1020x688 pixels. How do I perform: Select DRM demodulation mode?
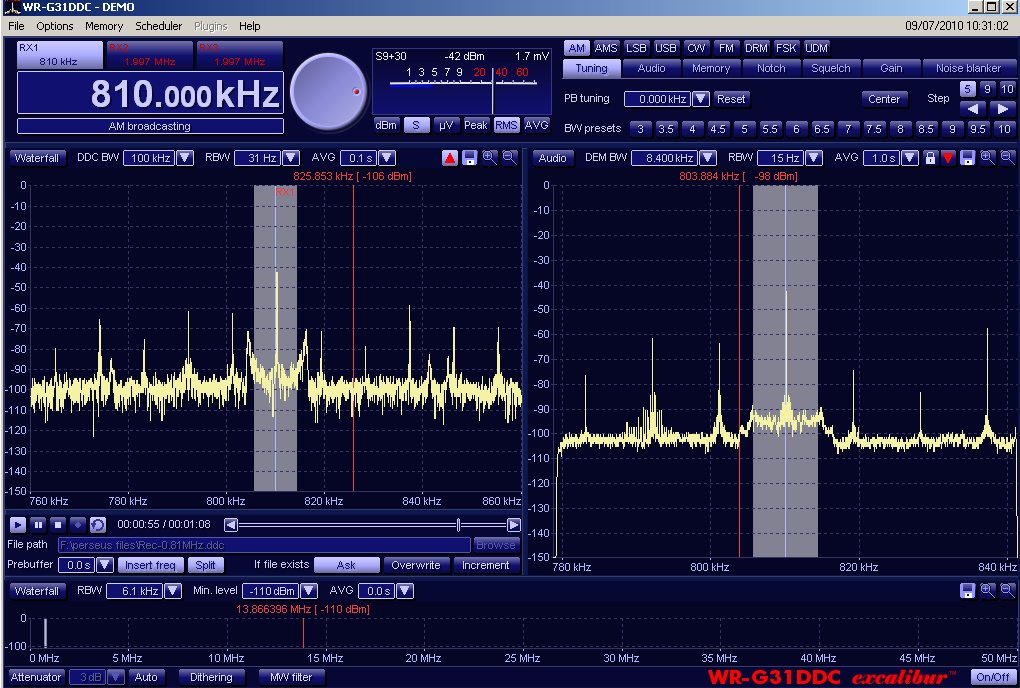coord(756,48)
